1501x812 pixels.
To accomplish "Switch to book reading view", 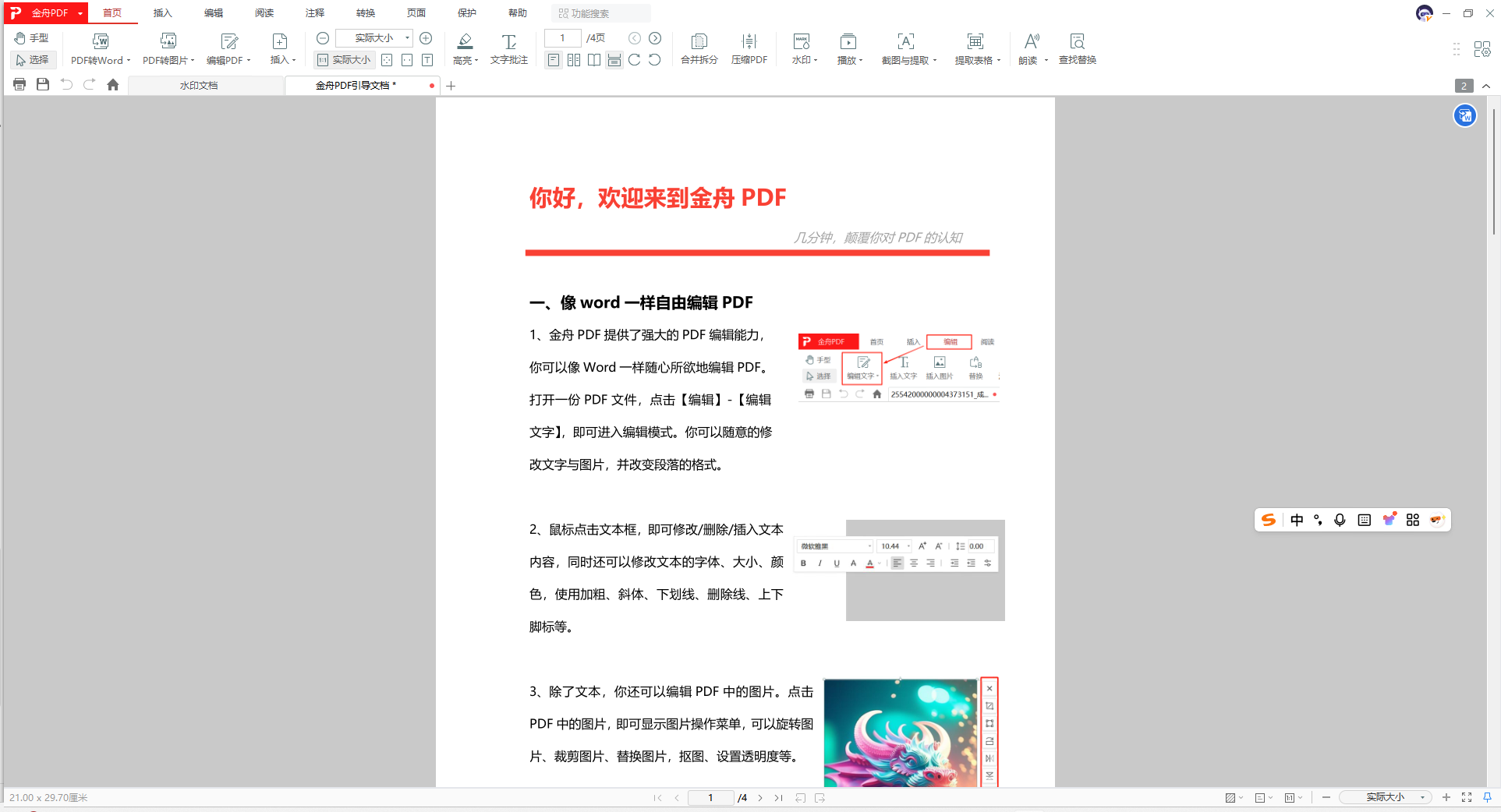I will pos(594,60).
